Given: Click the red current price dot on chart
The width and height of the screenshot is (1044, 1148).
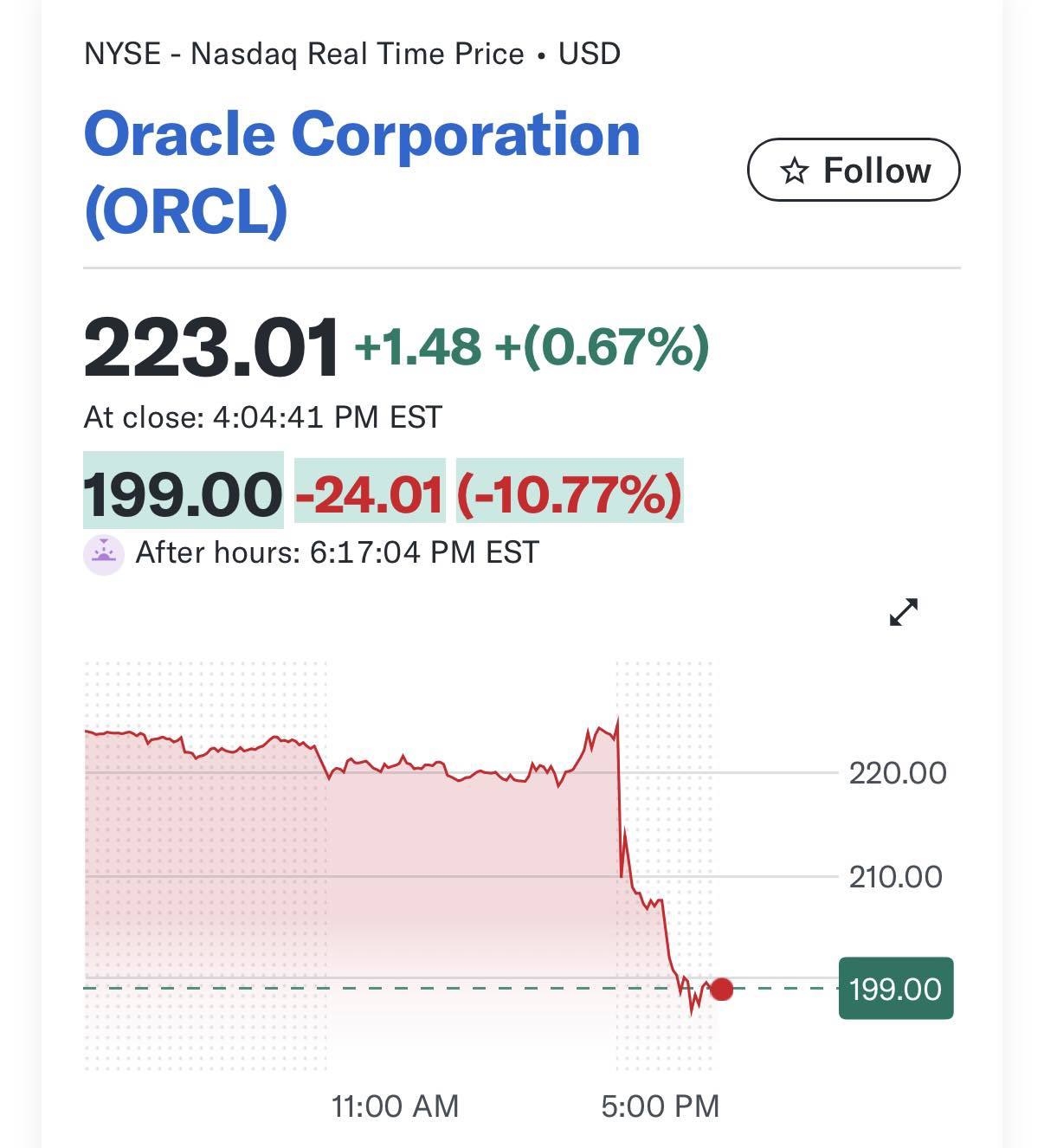Looking at the screenshot, I should tap(721, 989).
